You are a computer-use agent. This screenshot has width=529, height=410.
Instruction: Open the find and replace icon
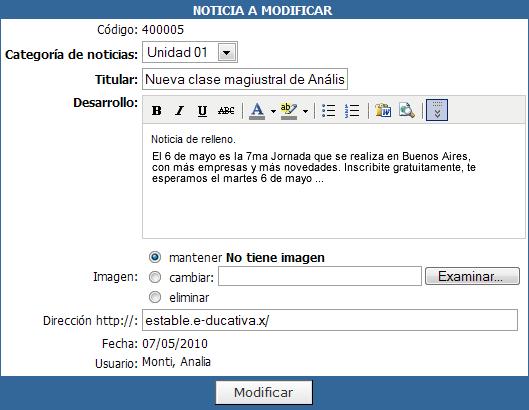(407, 110)
